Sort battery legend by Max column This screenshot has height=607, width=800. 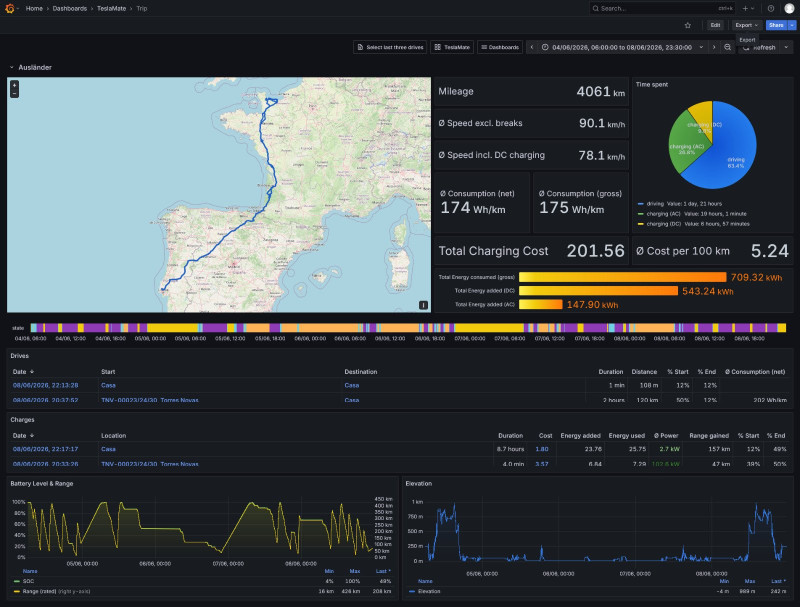(355, 571)
